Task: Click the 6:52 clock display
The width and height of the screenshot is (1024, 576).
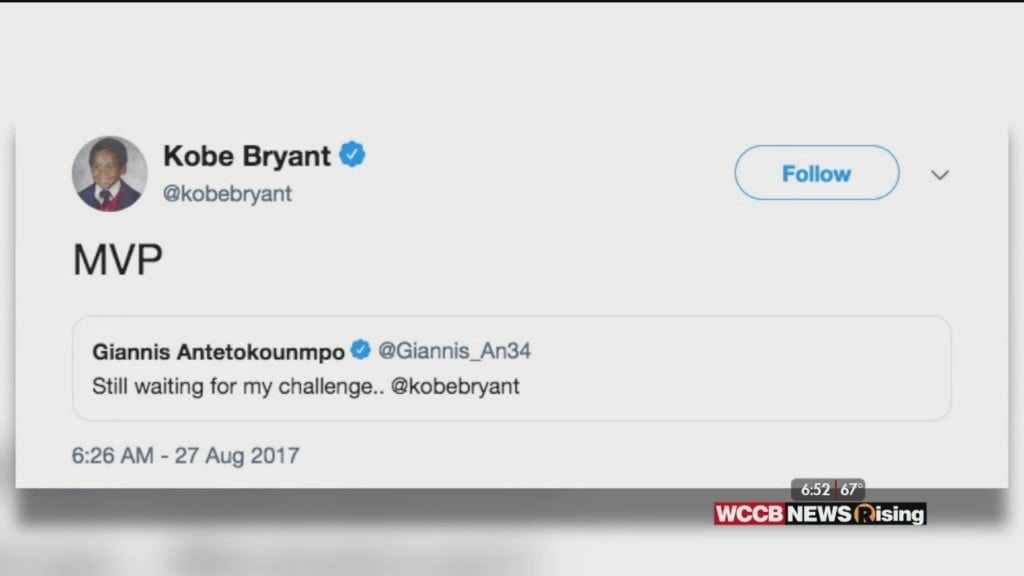Action: [x=814, y=489]
